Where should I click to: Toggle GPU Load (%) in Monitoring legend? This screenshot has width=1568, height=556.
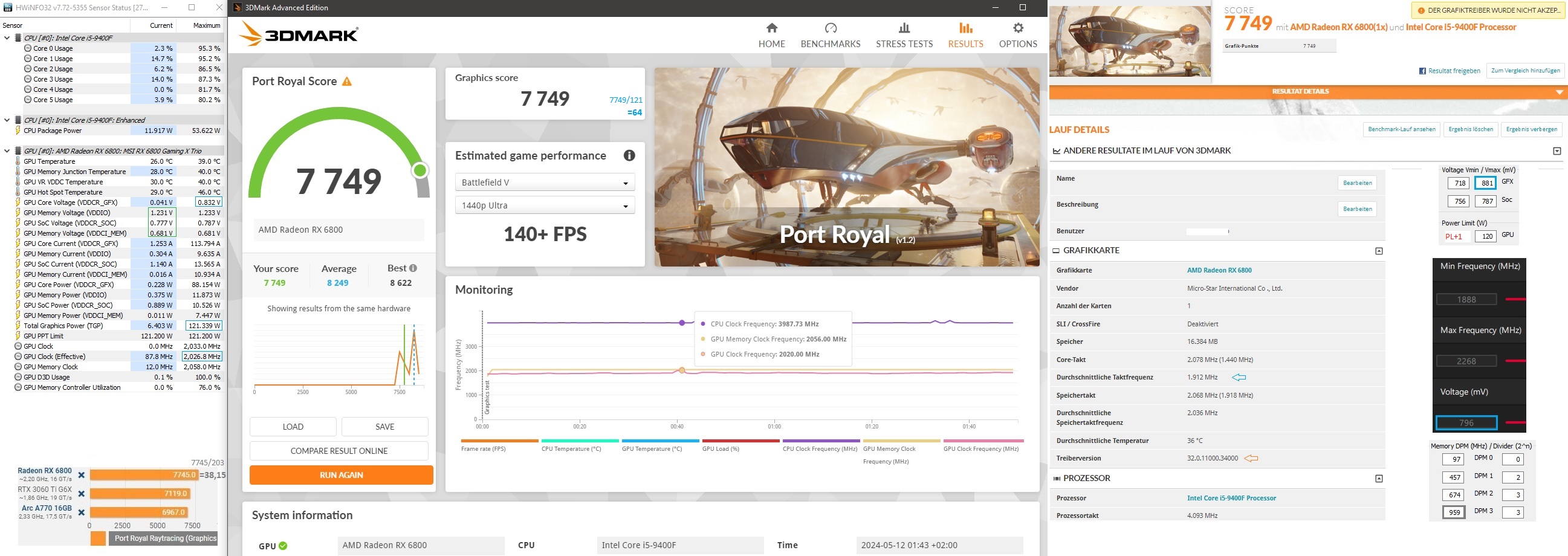(740, 445)
